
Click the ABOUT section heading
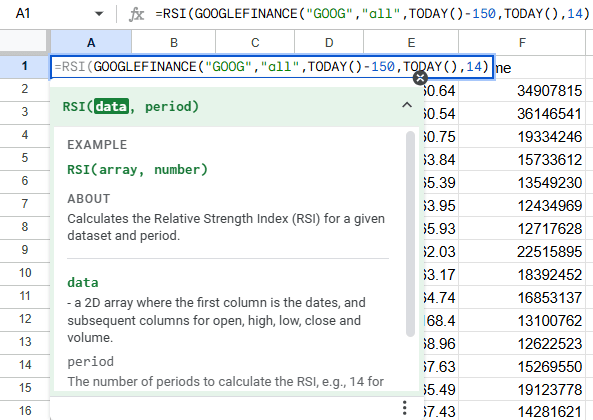pos(89,199)
